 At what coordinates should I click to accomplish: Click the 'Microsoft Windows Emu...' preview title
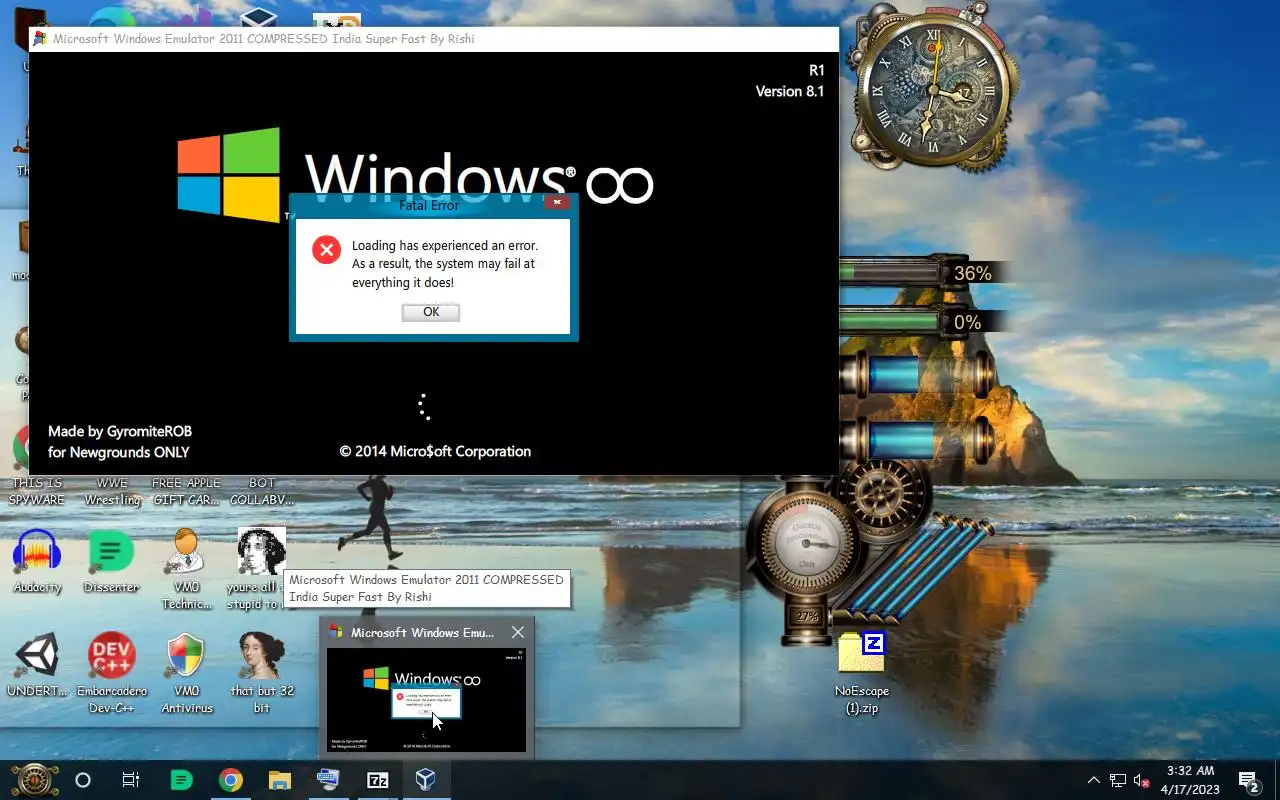(x=422, y=632)
